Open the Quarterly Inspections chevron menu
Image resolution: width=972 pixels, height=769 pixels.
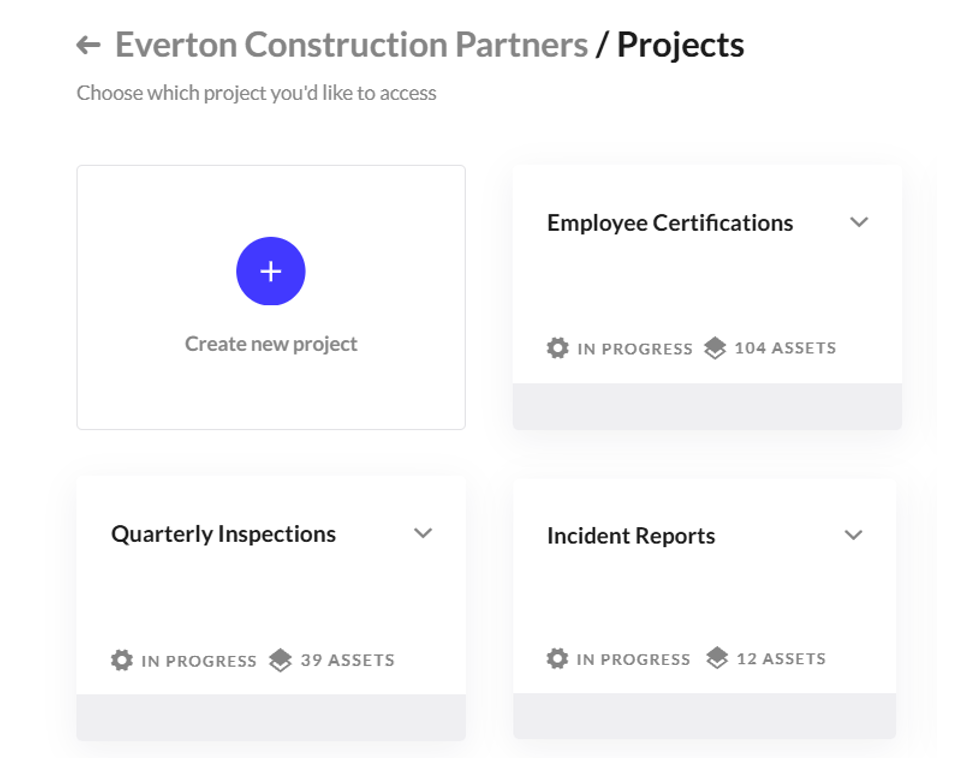click(422, 534)
